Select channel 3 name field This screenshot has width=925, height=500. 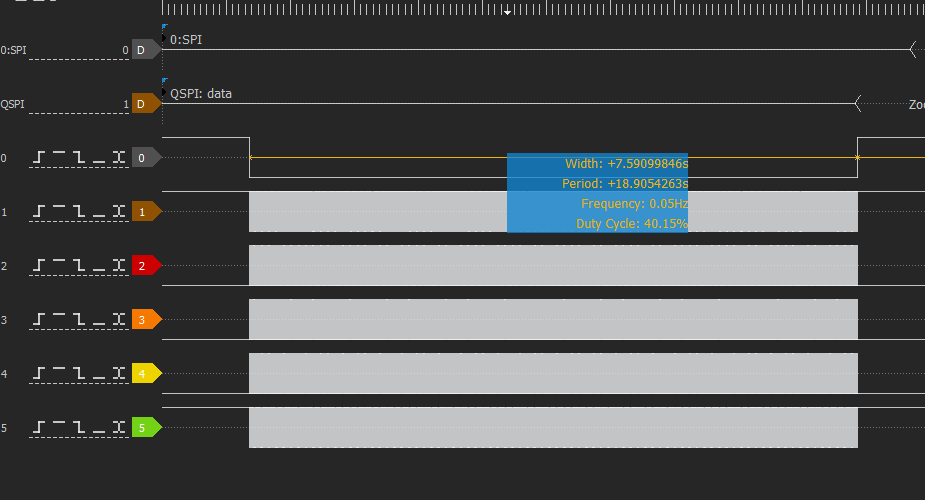[x=4, y=320]
